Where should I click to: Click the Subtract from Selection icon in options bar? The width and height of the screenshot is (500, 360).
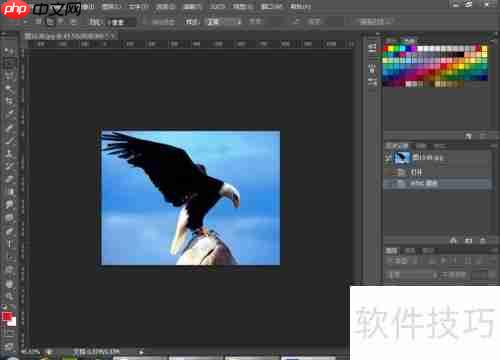coord(61,22)
